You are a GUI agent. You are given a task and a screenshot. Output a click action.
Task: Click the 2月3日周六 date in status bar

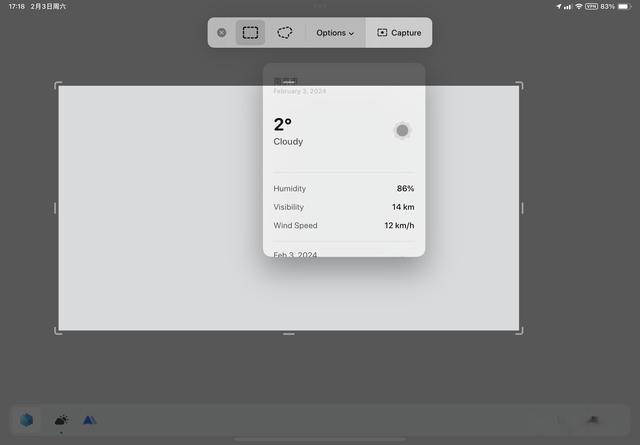coord(48,7)
